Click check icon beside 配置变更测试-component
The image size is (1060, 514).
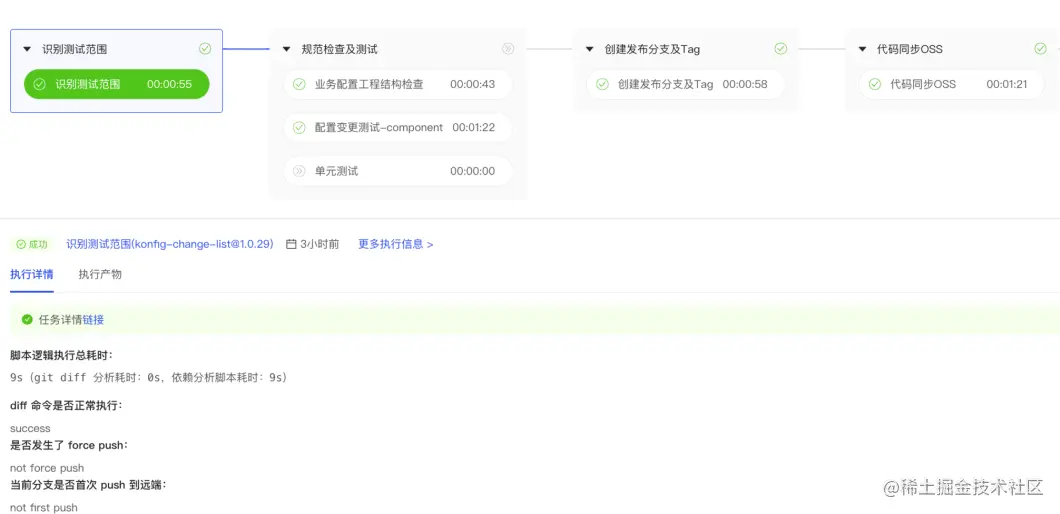pos(299,127)
